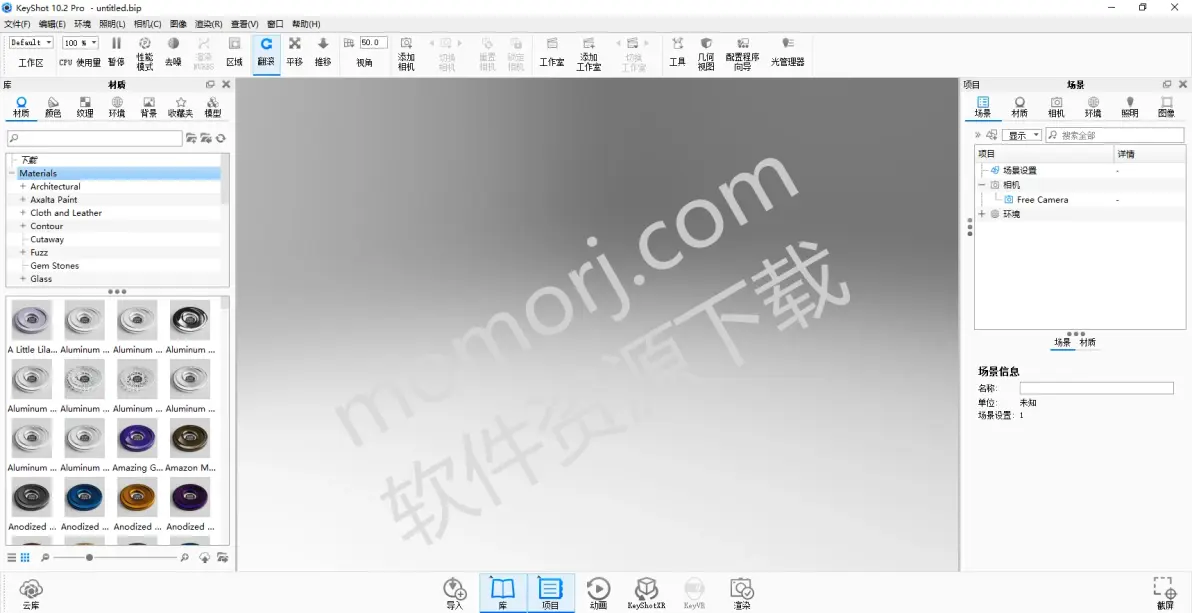Image resolution: width=1192 pixels, height=613 pixels.
Task: Open the 帮助(H) menu
Action: [306, 24]
